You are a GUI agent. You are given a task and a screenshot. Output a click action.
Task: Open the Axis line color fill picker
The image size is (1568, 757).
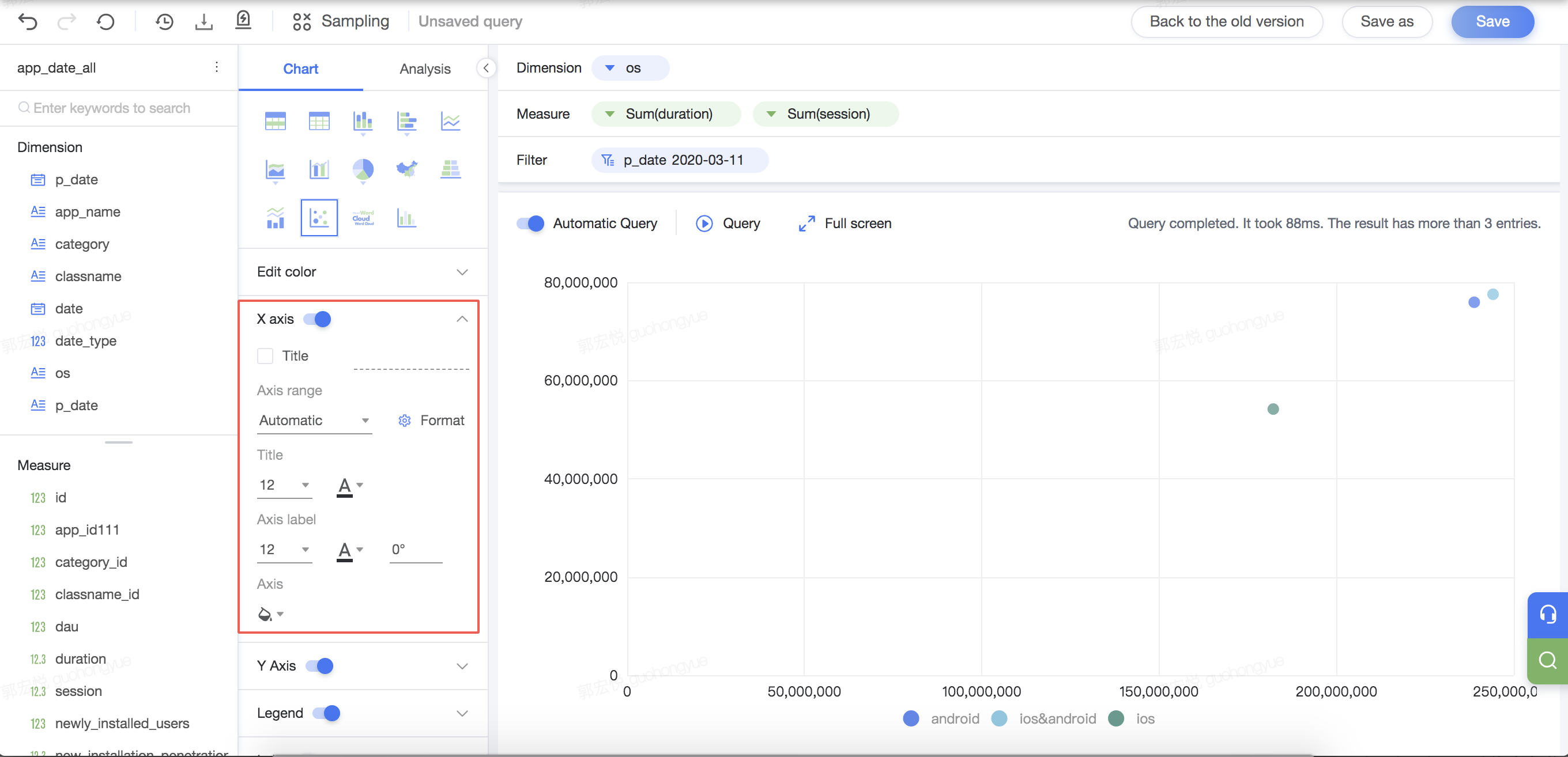(270, 614)
